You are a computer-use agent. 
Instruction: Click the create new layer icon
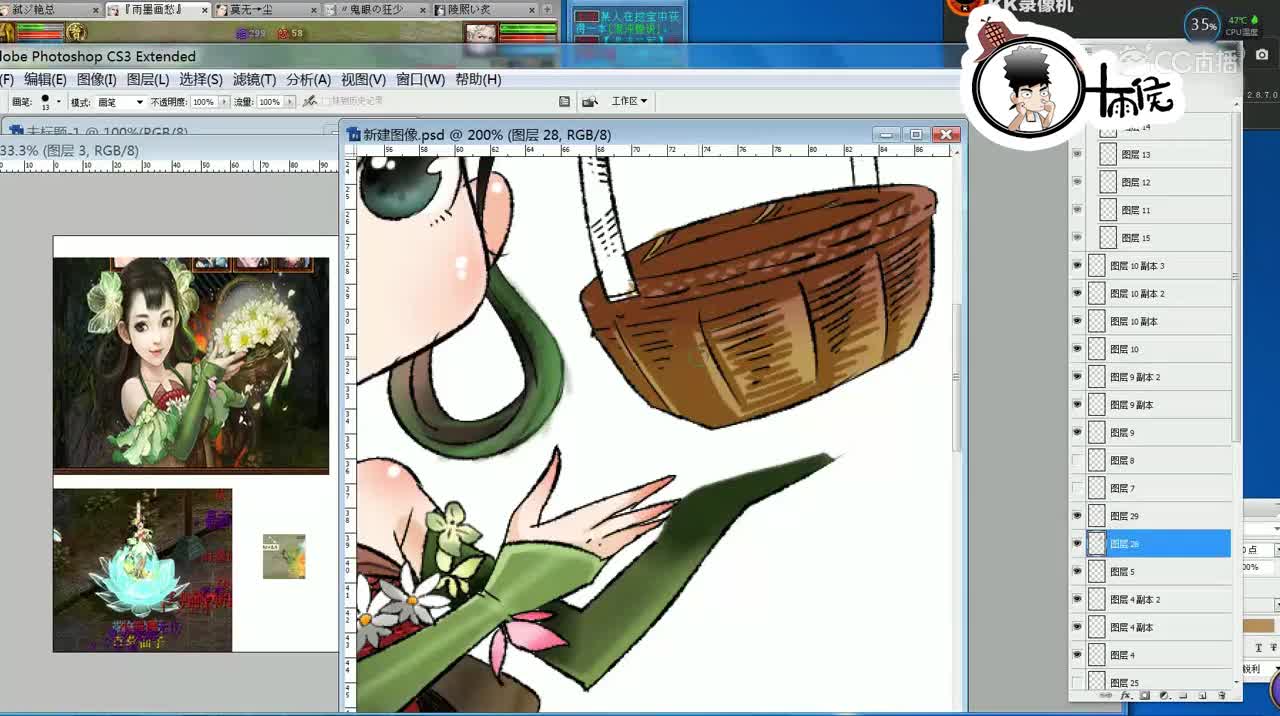pyautogui.click(x=1202, y=695)
